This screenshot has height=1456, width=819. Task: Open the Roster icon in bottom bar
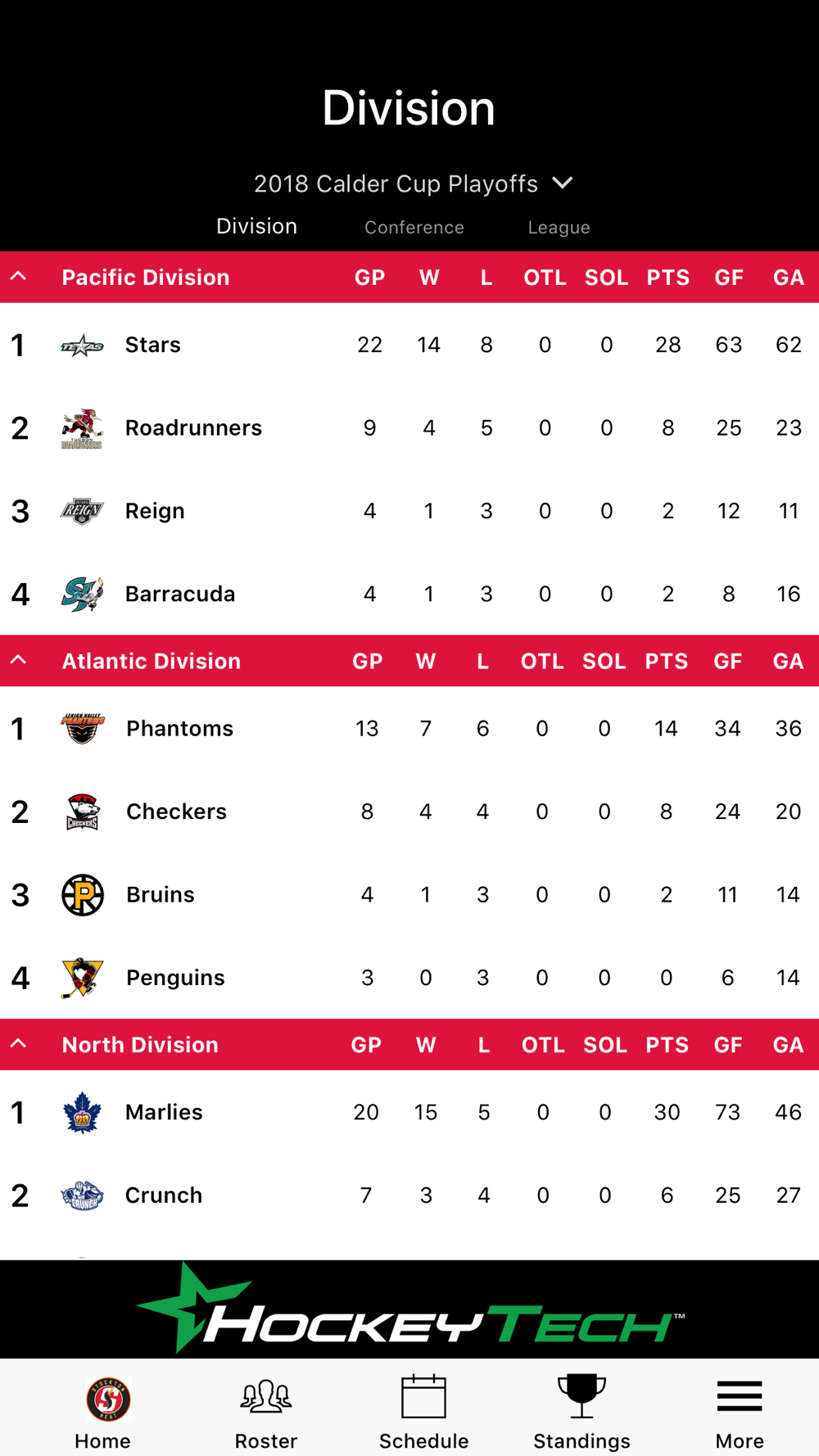(265, 1397)
